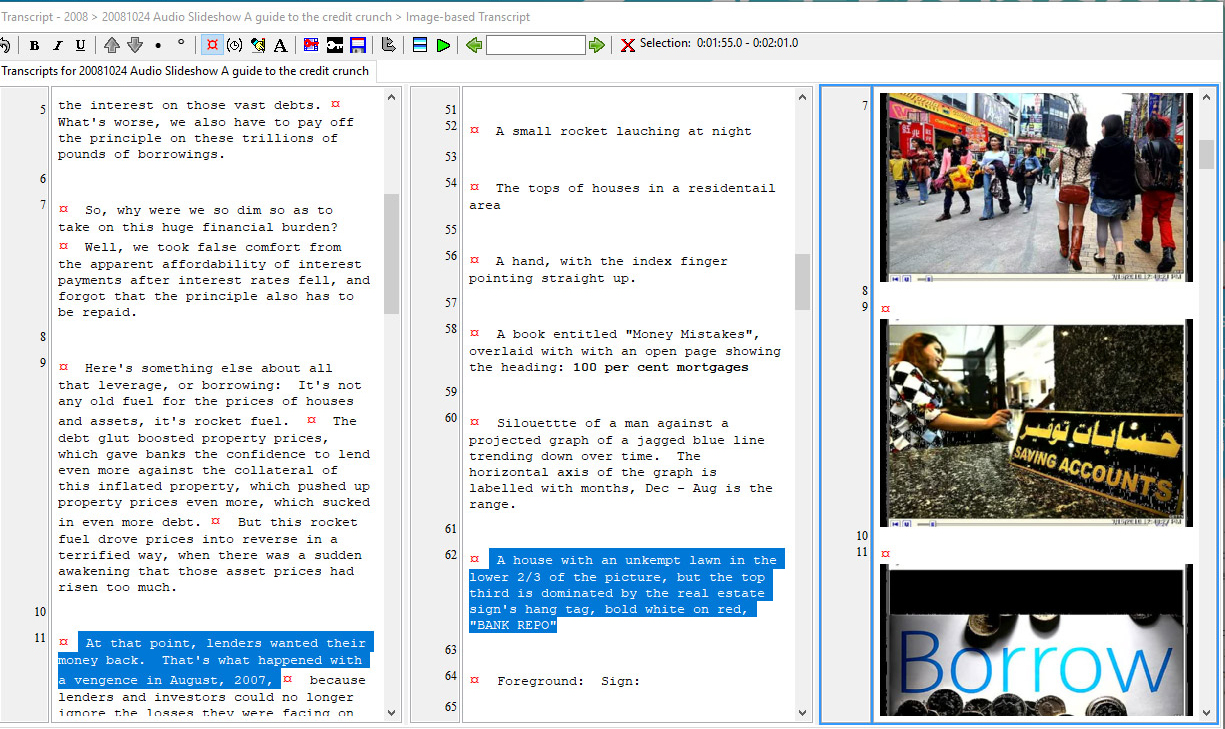Screen dimensions: 1225x729
Task: Click the green left arrow search-back icon
Action: [x=474, y=45]
